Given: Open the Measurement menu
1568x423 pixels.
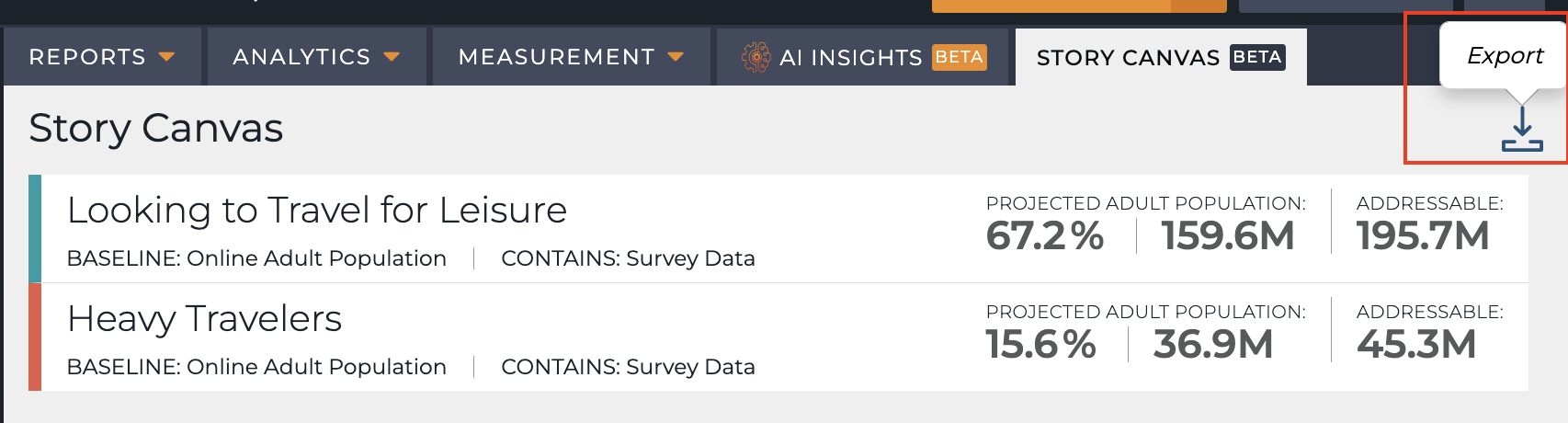Looking at the screenshot, I should pos(572,57).
